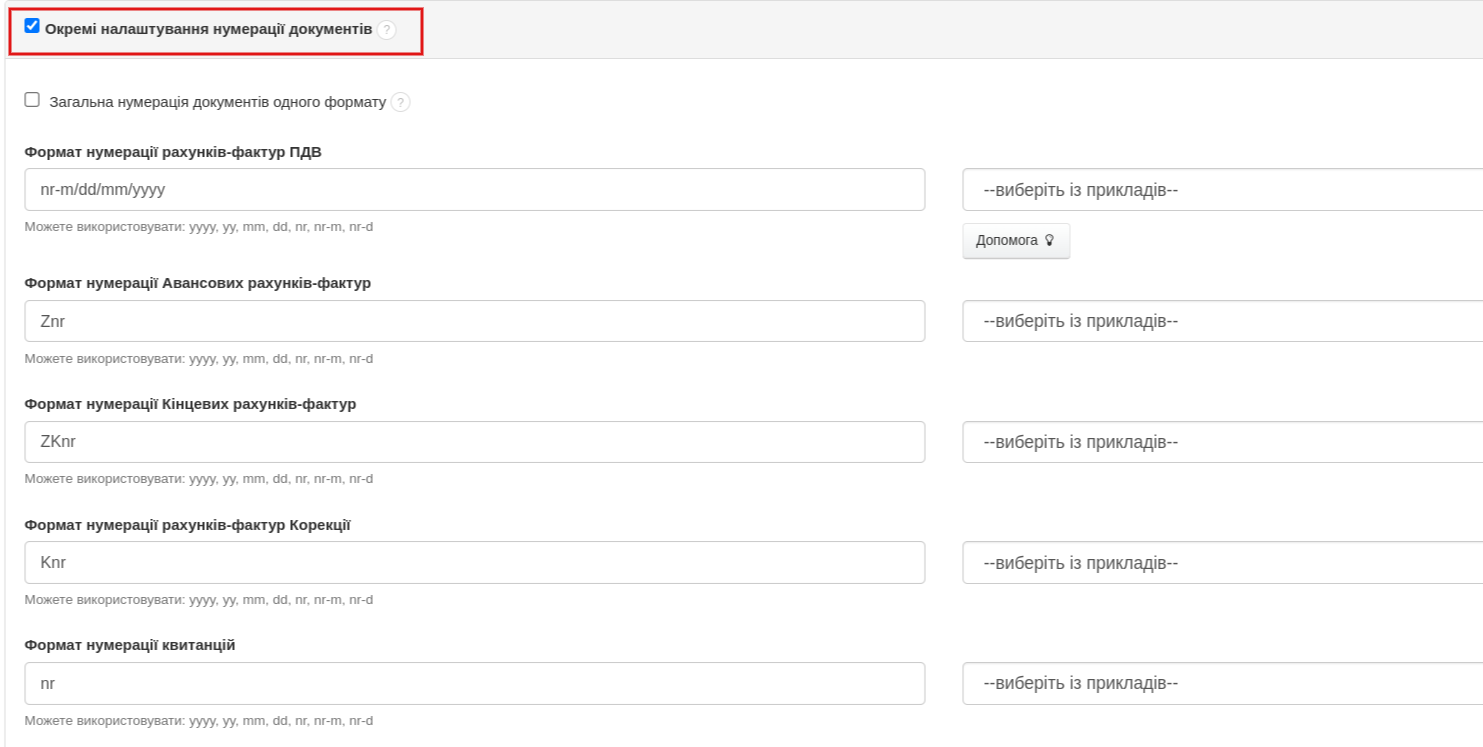Click the Кінцевих invoice format field containing ZKnr
The width and height of the screenshot is (1483, 747).
coord(474,442)
